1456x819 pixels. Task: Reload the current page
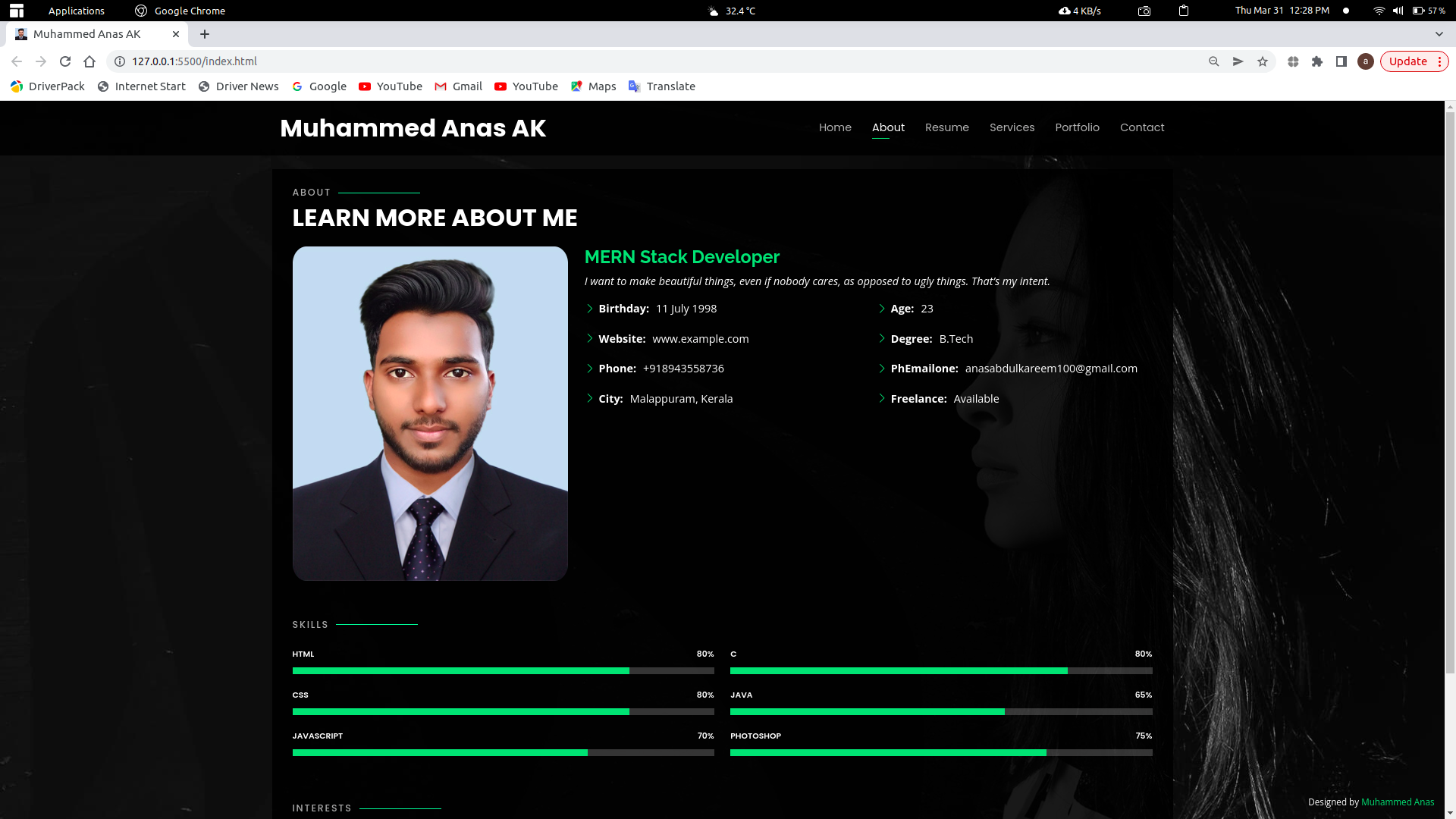coord(65,61)
